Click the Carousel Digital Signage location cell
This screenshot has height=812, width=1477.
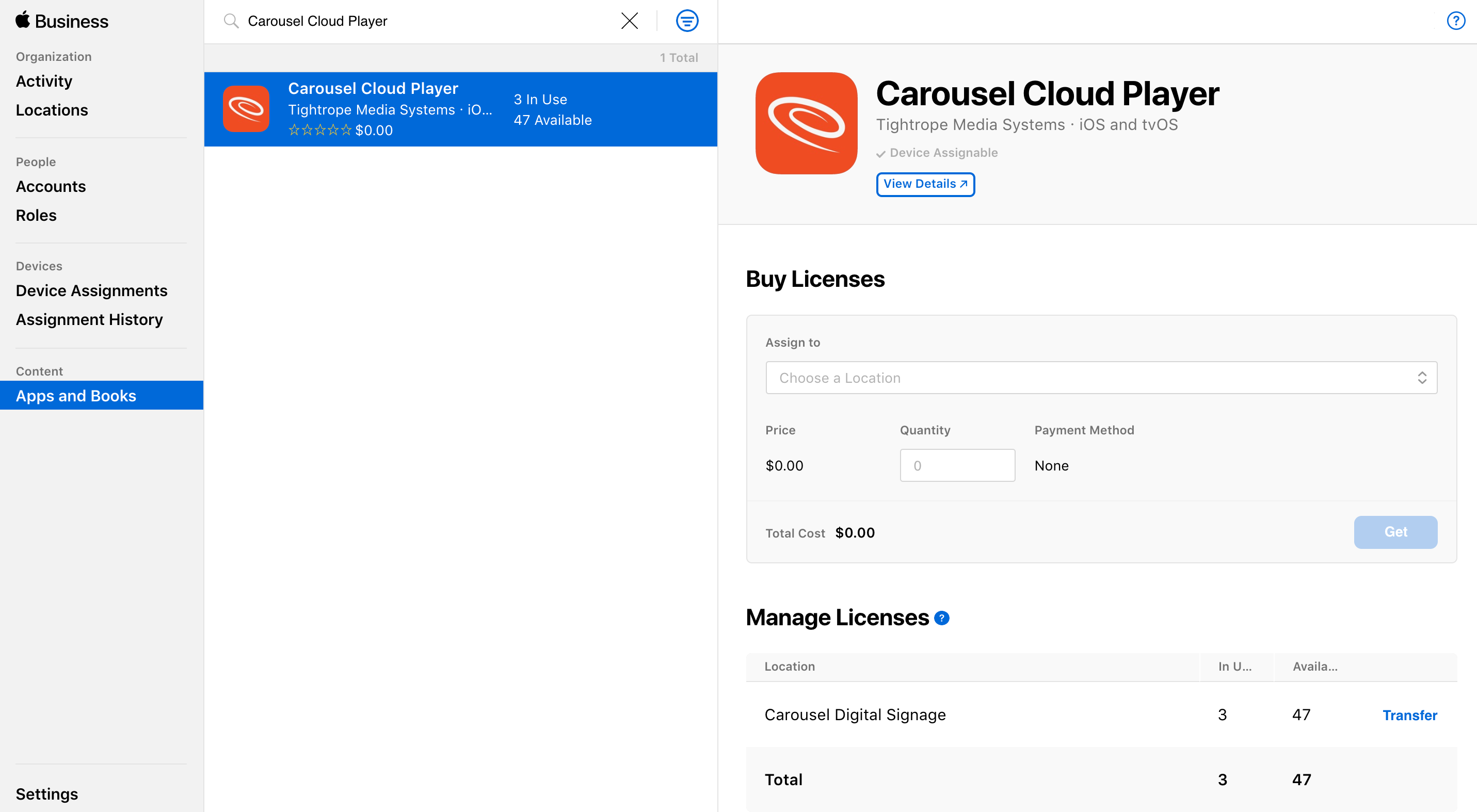855,714
